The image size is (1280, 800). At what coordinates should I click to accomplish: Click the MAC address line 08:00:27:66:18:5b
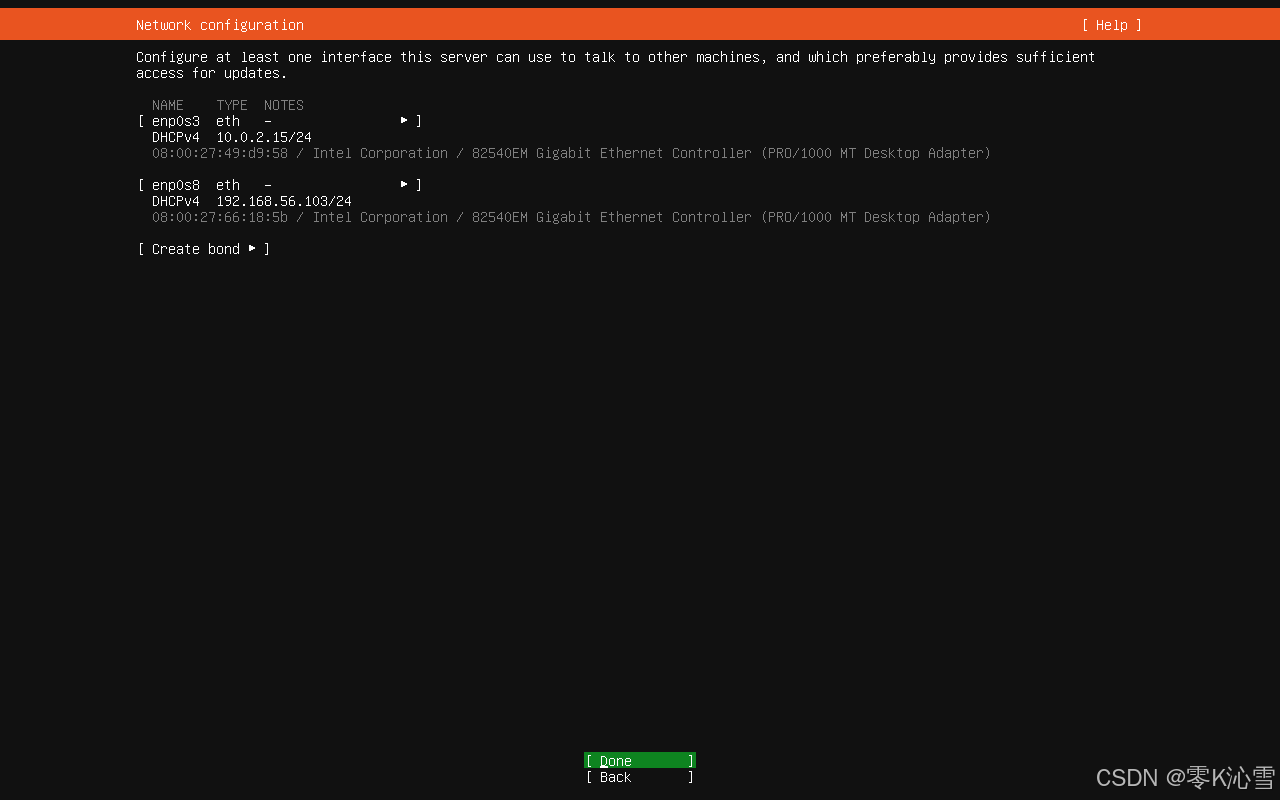220,217
